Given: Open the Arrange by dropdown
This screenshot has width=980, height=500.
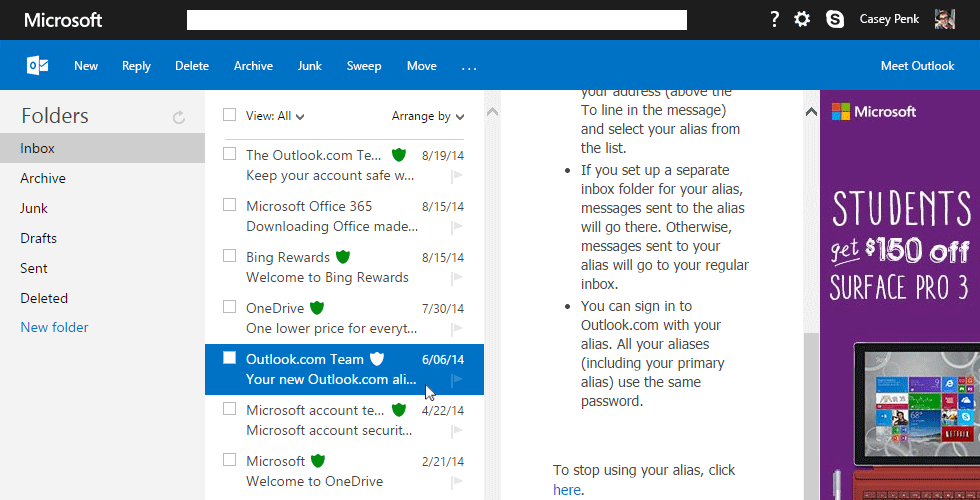Looking at the screenshot, I should [428, 116].
